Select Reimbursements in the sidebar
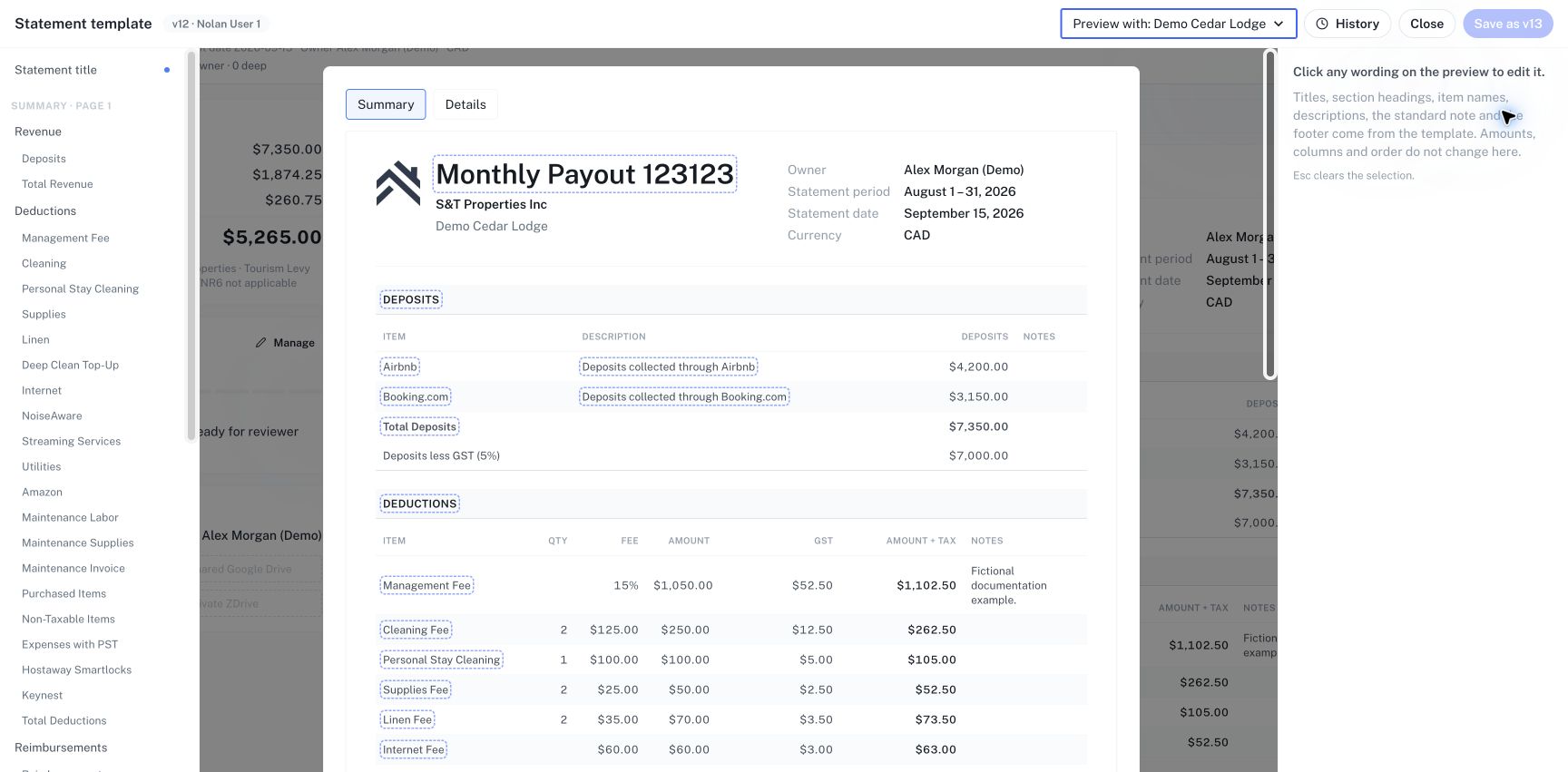Viewport: 1568px width, 772px height. [x=61, y=748]
